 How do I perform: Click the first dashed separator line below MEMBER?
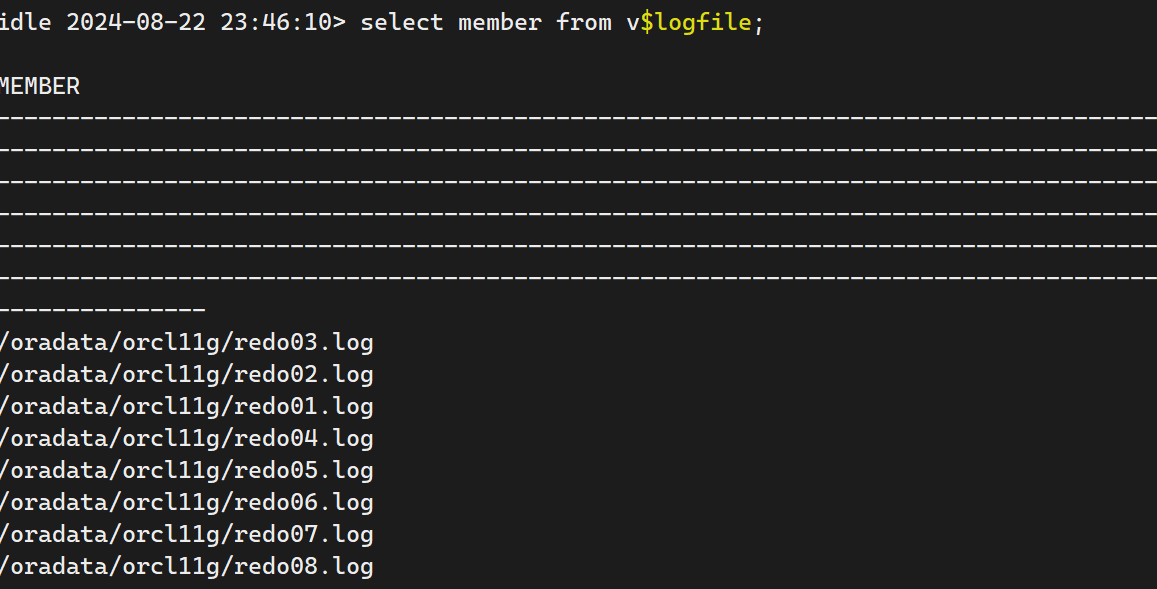(578, 118)
